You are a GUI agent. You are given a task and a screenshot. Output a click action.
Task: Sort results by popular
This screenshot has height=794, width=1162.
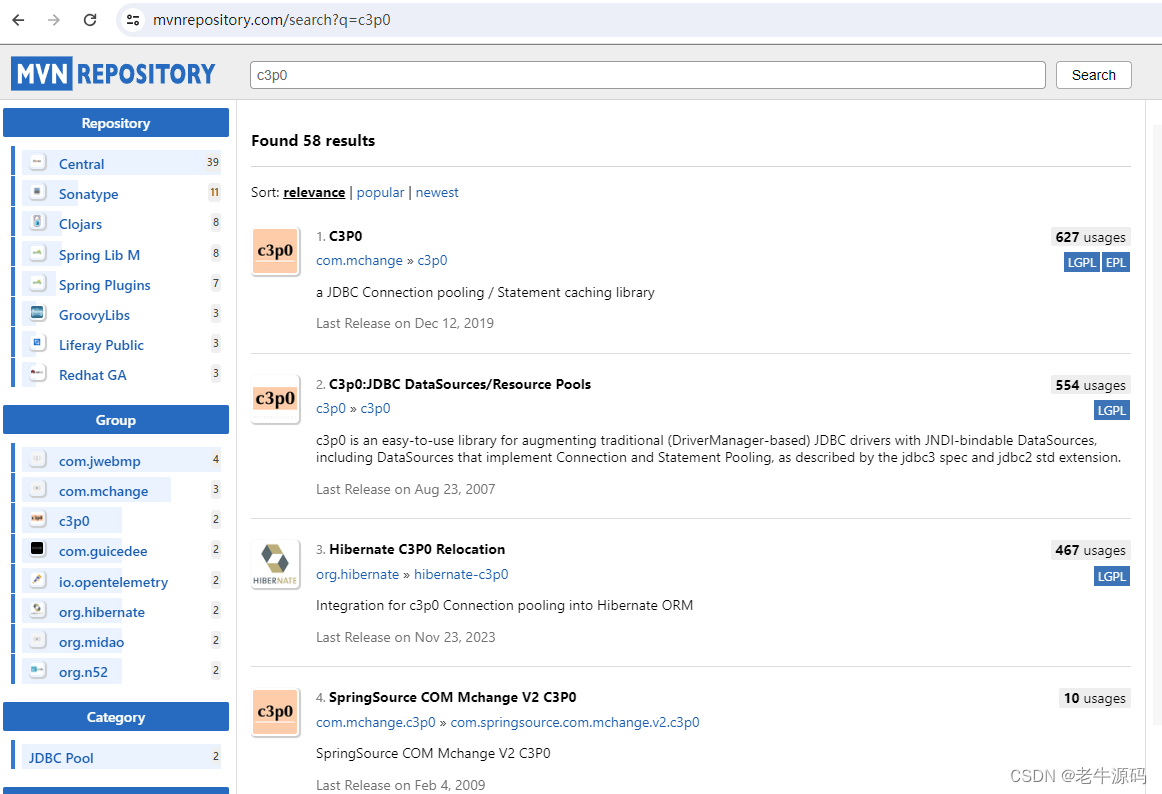point(380,193)
